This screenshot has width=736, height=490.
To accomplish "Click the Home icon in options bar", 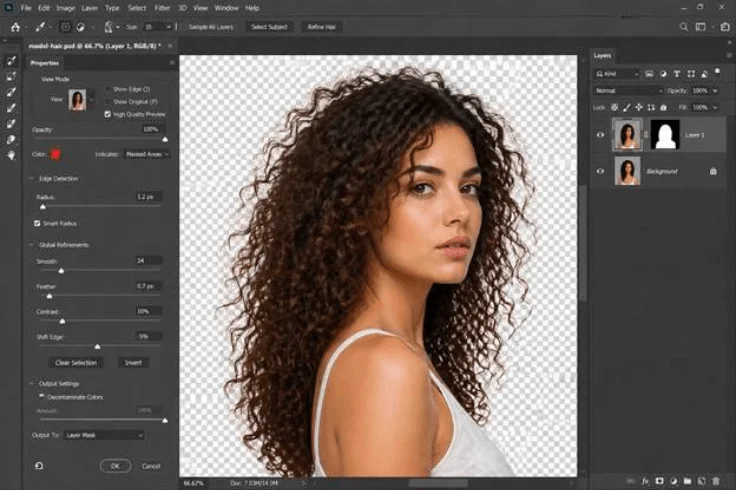I will point(15,27).
